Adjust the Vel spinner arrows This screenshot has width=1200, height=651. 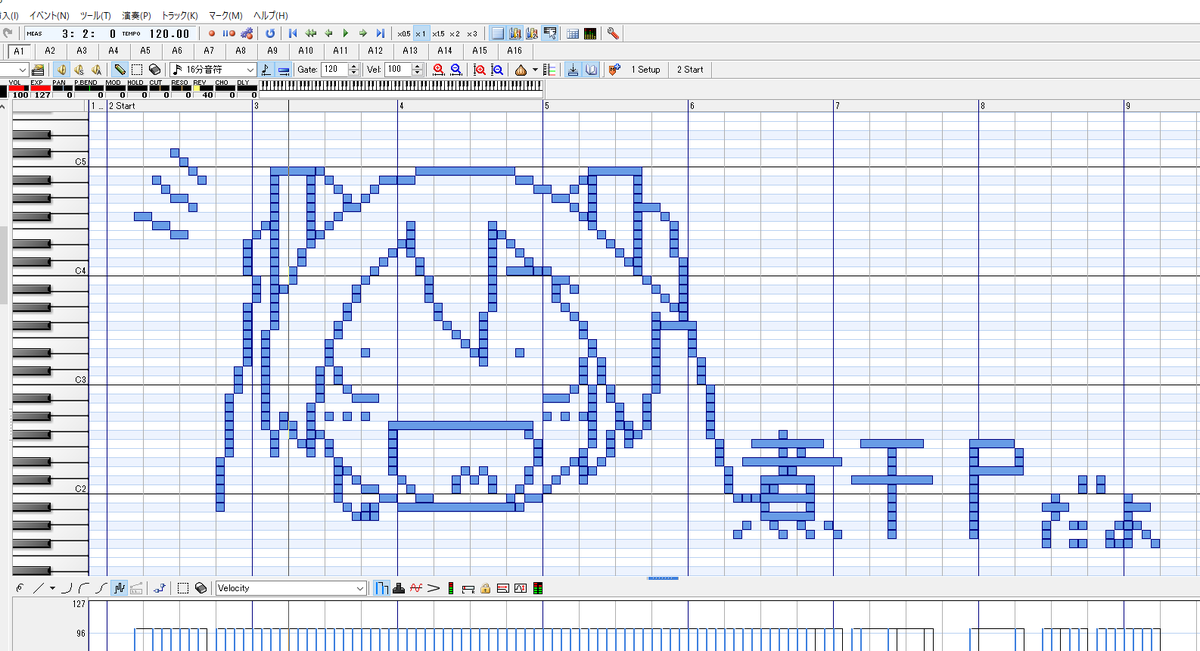click(418, 70)
